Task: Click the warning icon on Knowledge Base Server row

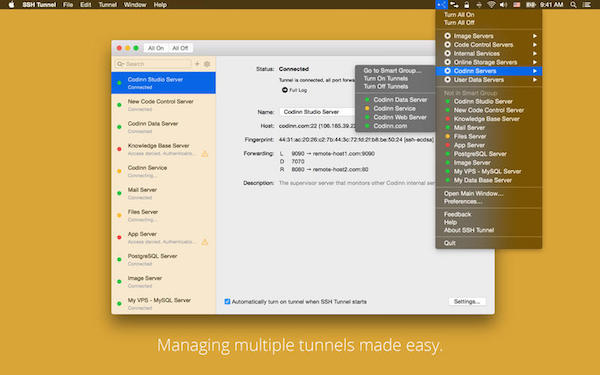Action: point(205,154)
